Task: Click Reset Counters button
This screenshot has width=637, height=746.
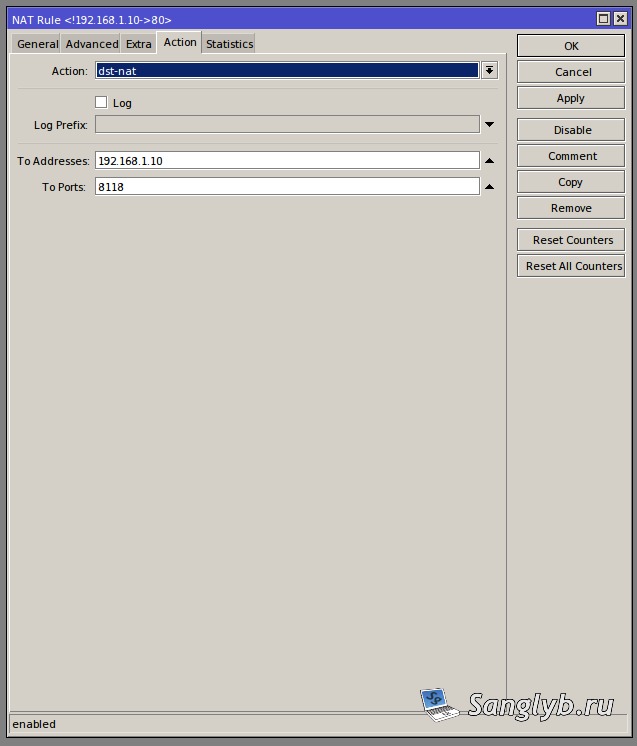Action: coord(570,240)
